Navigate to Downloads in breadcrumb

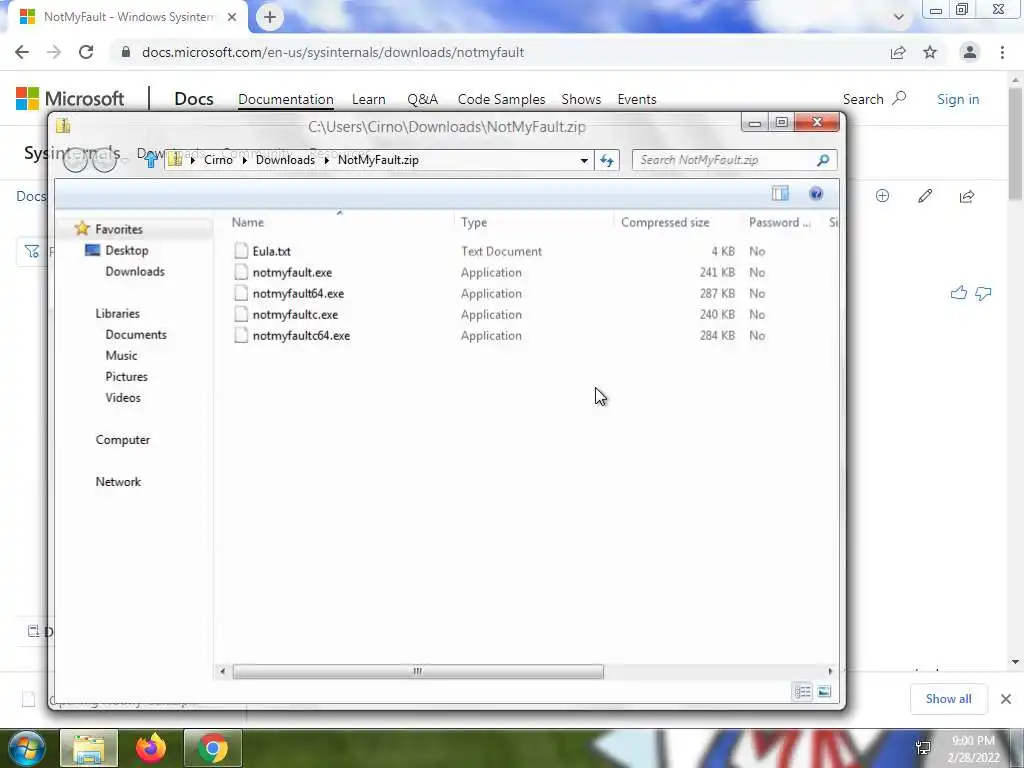point(285,160)
